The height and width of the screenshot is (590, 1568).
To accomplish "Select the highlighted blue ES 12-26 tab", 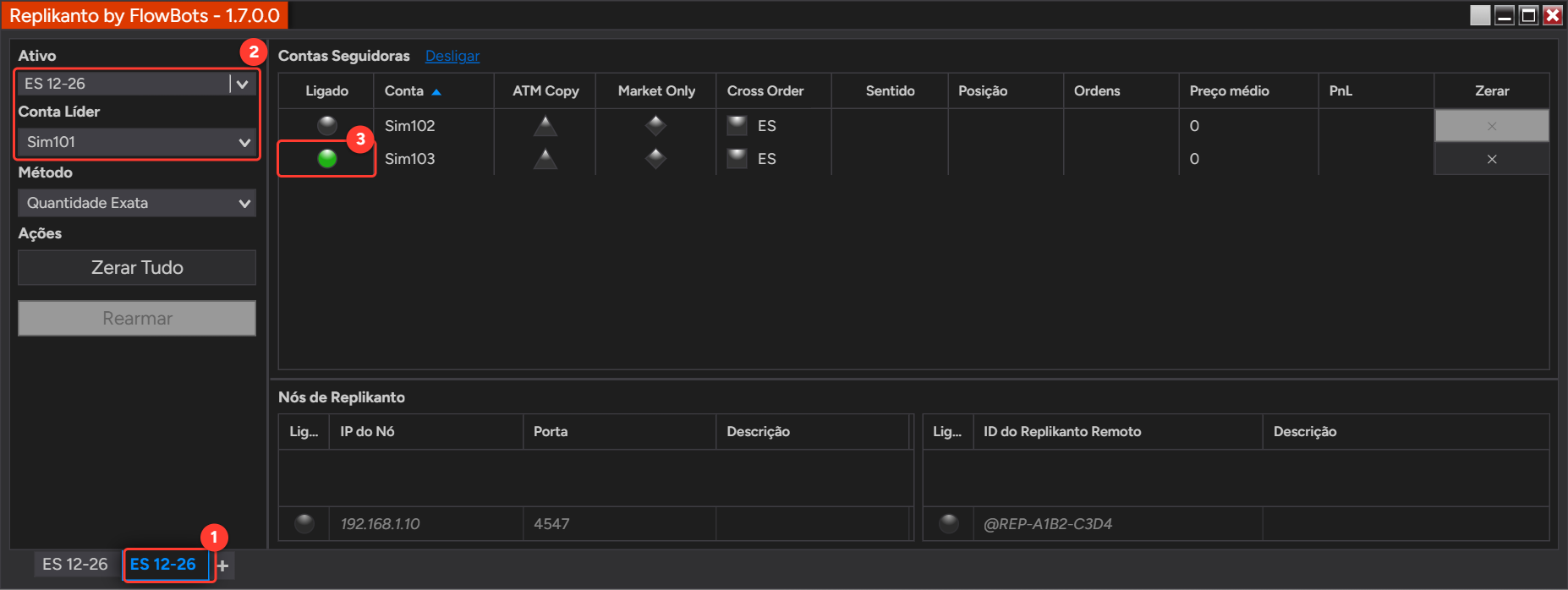I will [x=163, y=564].
